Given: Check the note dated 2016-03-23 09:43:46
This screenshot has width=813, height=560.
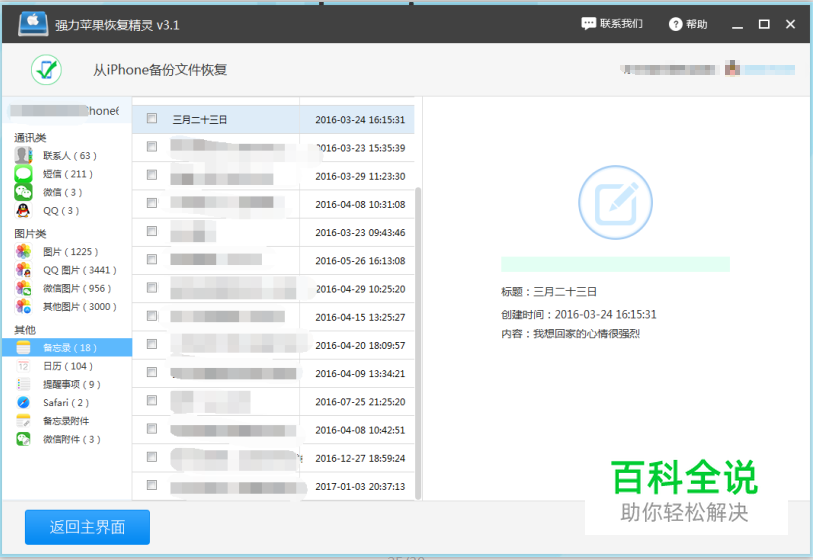Looking at the screenshot, I should point(152,231).
